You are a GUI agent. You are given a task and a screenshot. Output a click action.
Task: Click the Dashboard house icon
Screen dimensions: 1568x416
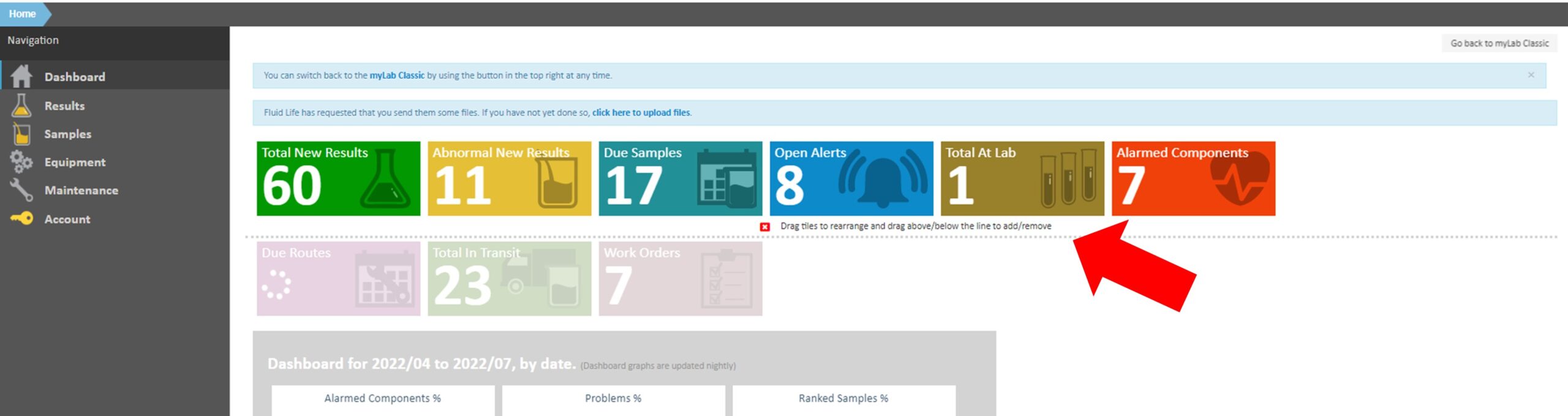pos(21,77)
